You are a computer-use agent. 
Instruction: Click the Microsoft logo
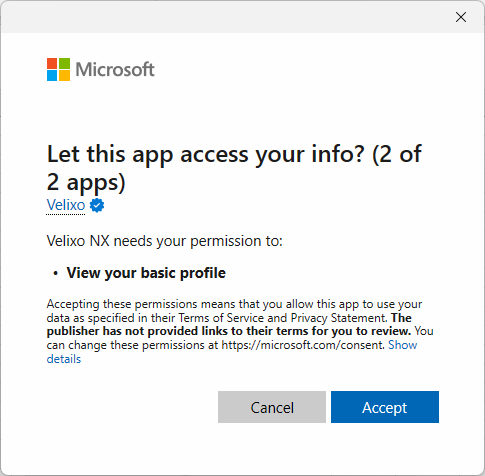(x=101, y=69)
